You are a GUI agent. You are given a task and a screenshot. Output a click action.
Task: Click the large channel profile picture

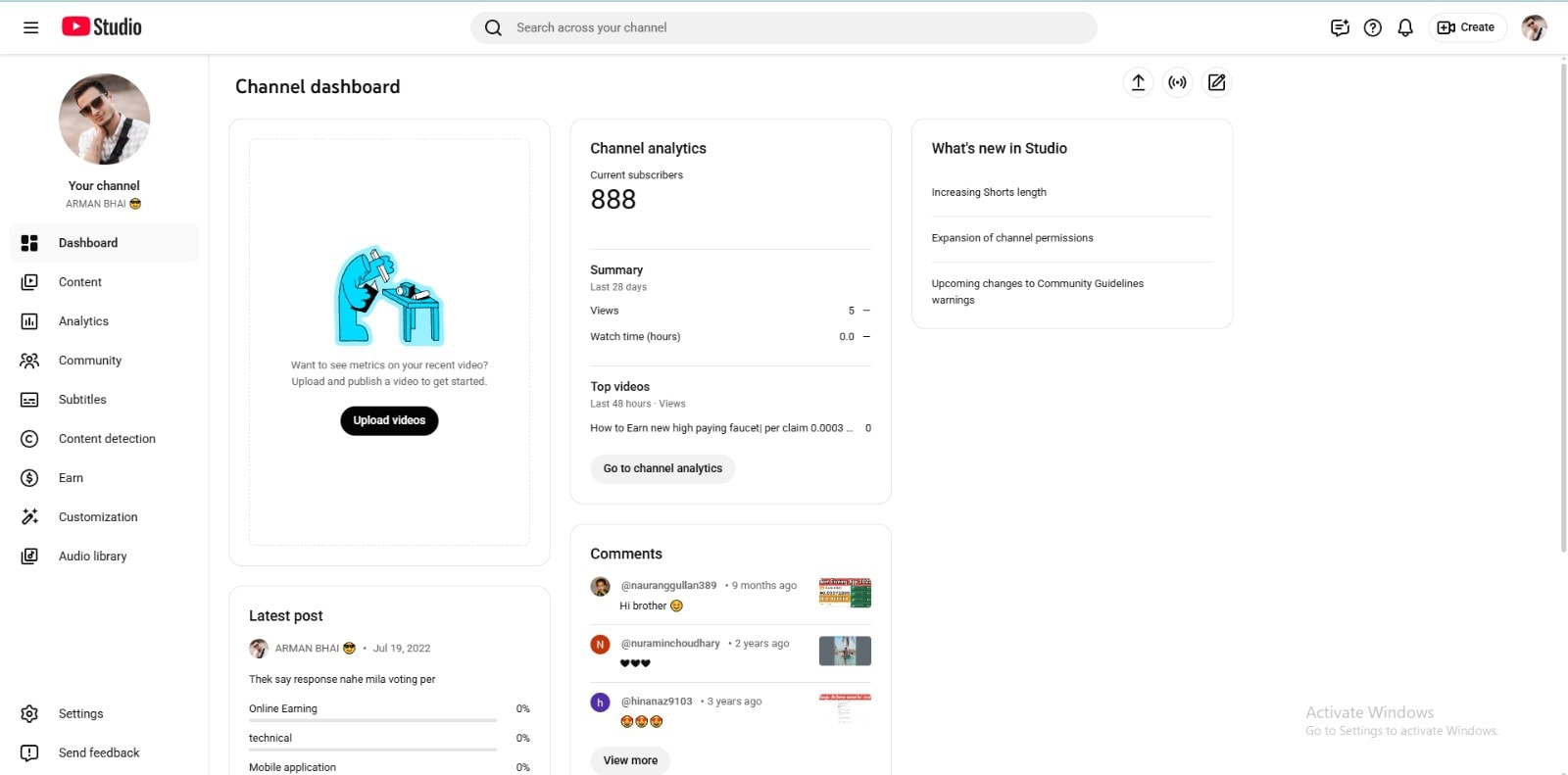click(104, 119)
